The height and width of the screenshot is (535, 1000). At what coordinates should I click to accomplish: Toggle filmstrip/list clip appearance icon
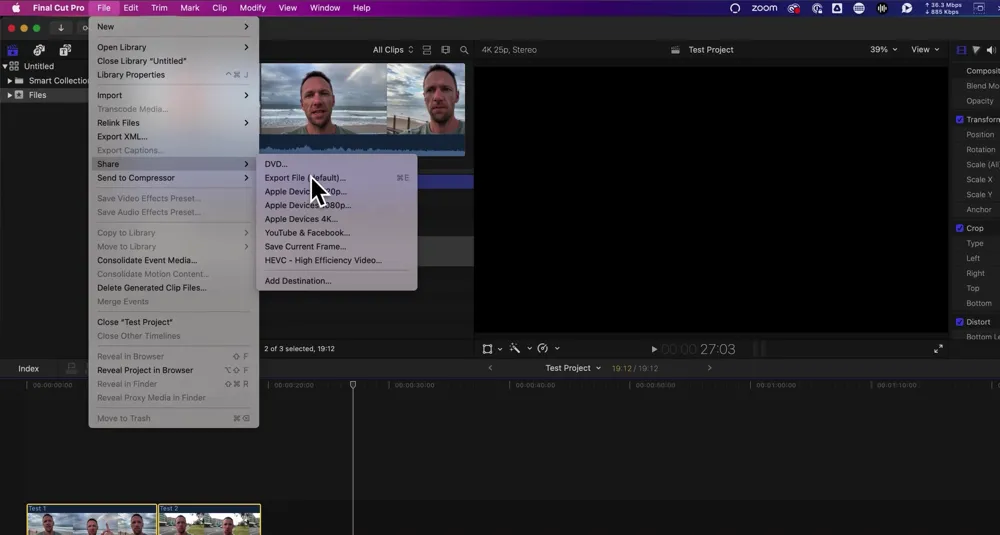[x=427, y=50]
